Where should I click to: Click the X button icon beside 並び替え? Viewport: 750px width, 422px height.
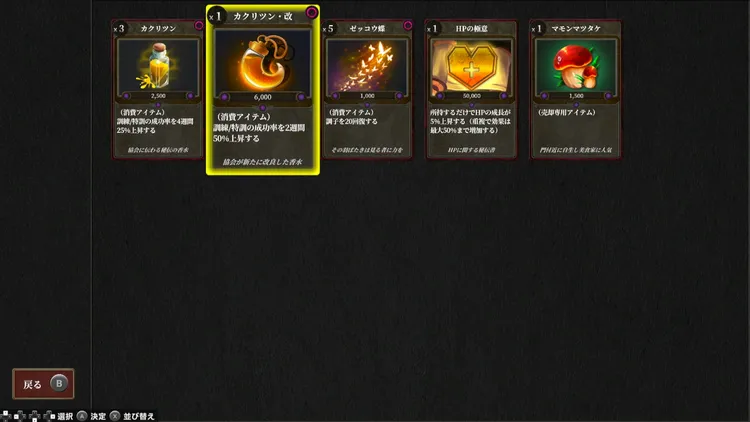115,416
